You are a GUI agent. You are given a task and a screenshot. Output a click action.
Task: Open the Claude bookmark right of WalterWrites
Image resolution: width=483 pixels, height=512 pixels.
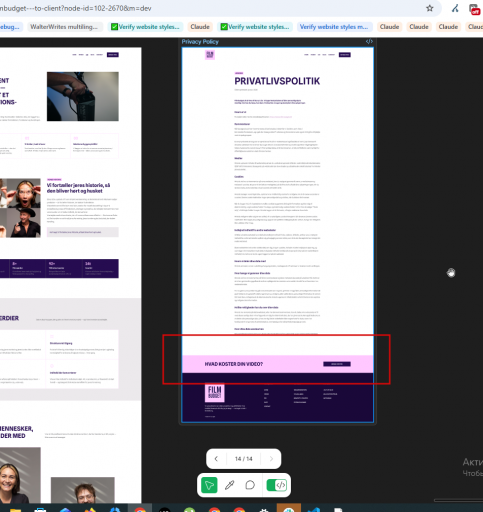(200, 27)
